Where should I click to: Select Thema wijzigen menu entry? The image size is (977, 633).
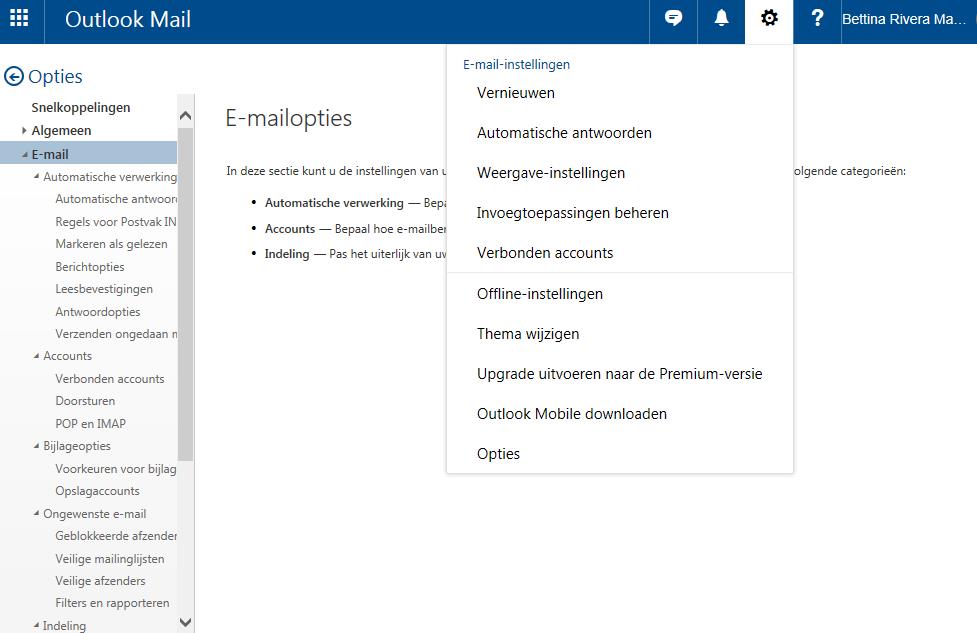pyautogui.click(x=528, y=334)
